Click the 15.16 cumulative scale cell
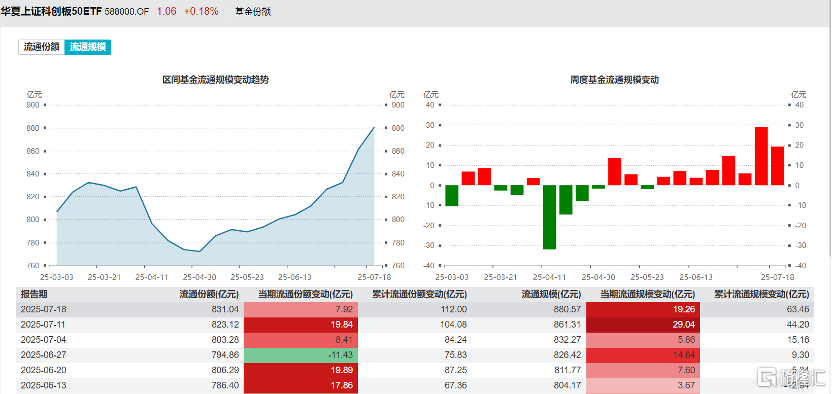The image size is (832, 394). point(798,339)
